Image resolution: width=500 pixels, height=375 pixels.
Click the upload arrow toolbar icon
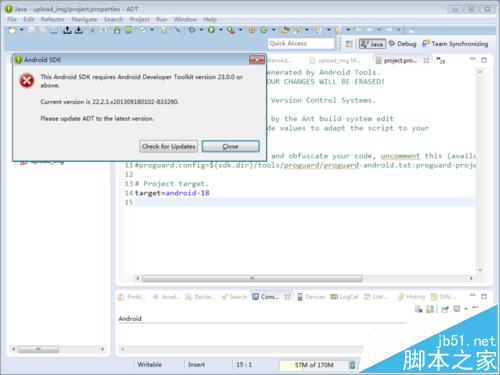67,30
